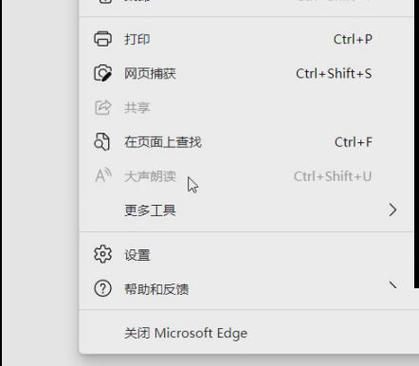Click the disabled 共享 menu label
This screenshot has width=419, height=366.
(137, 108)
